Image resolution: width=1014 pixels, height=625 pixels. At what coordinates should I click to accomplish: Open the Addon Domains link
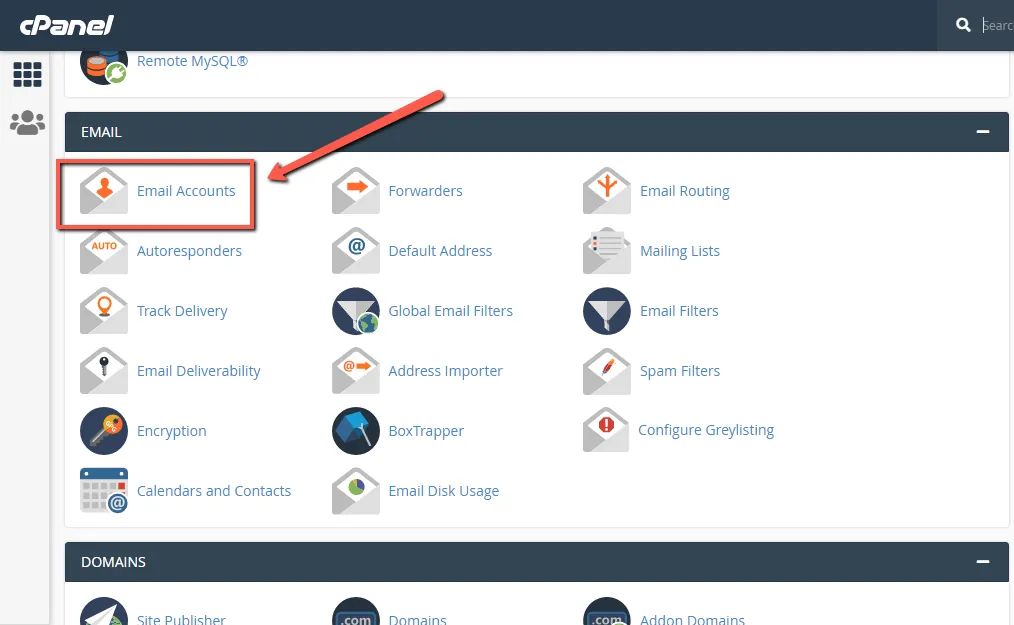(x=692, y=619)
